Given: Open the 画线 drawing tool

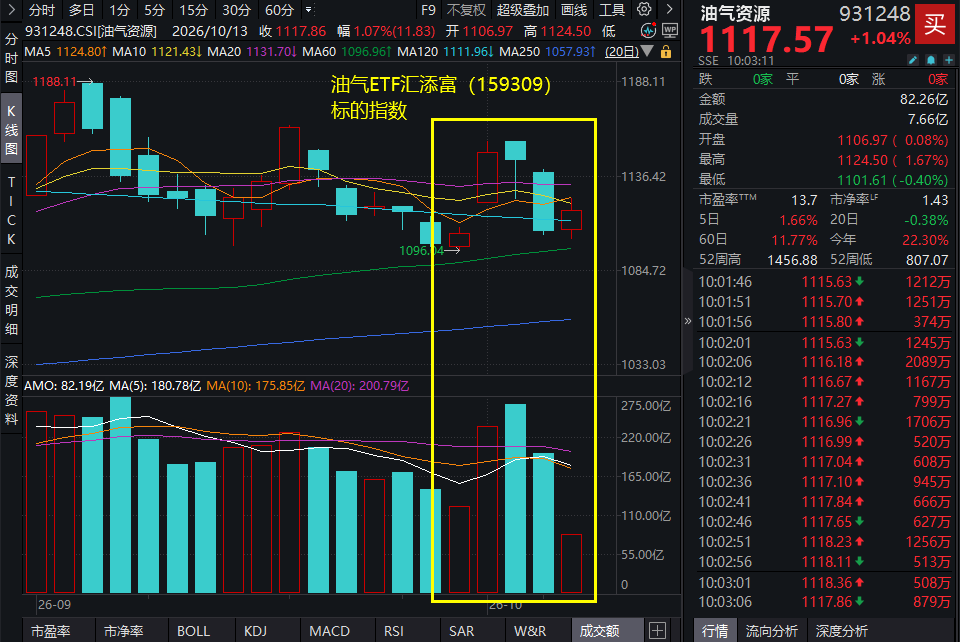Looking at the screenshot, I should 574,10.
